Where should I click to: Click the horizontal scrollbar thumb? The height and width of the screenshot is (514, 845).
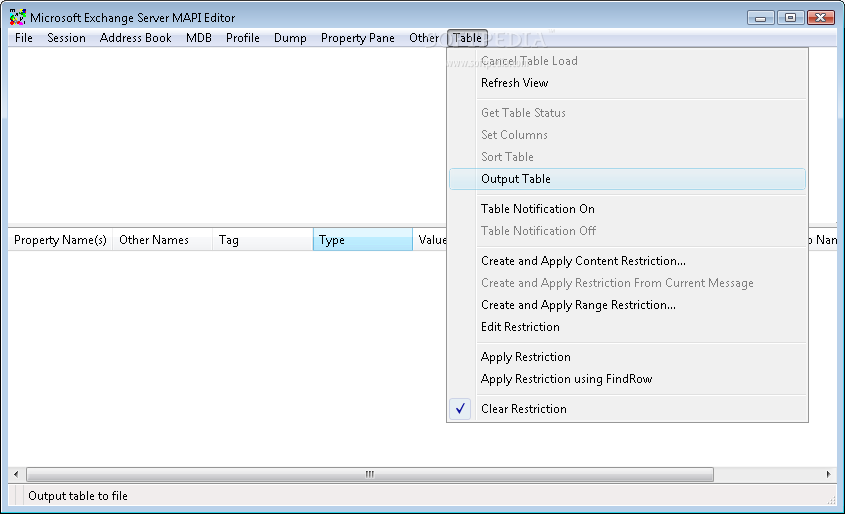[370, 475]
